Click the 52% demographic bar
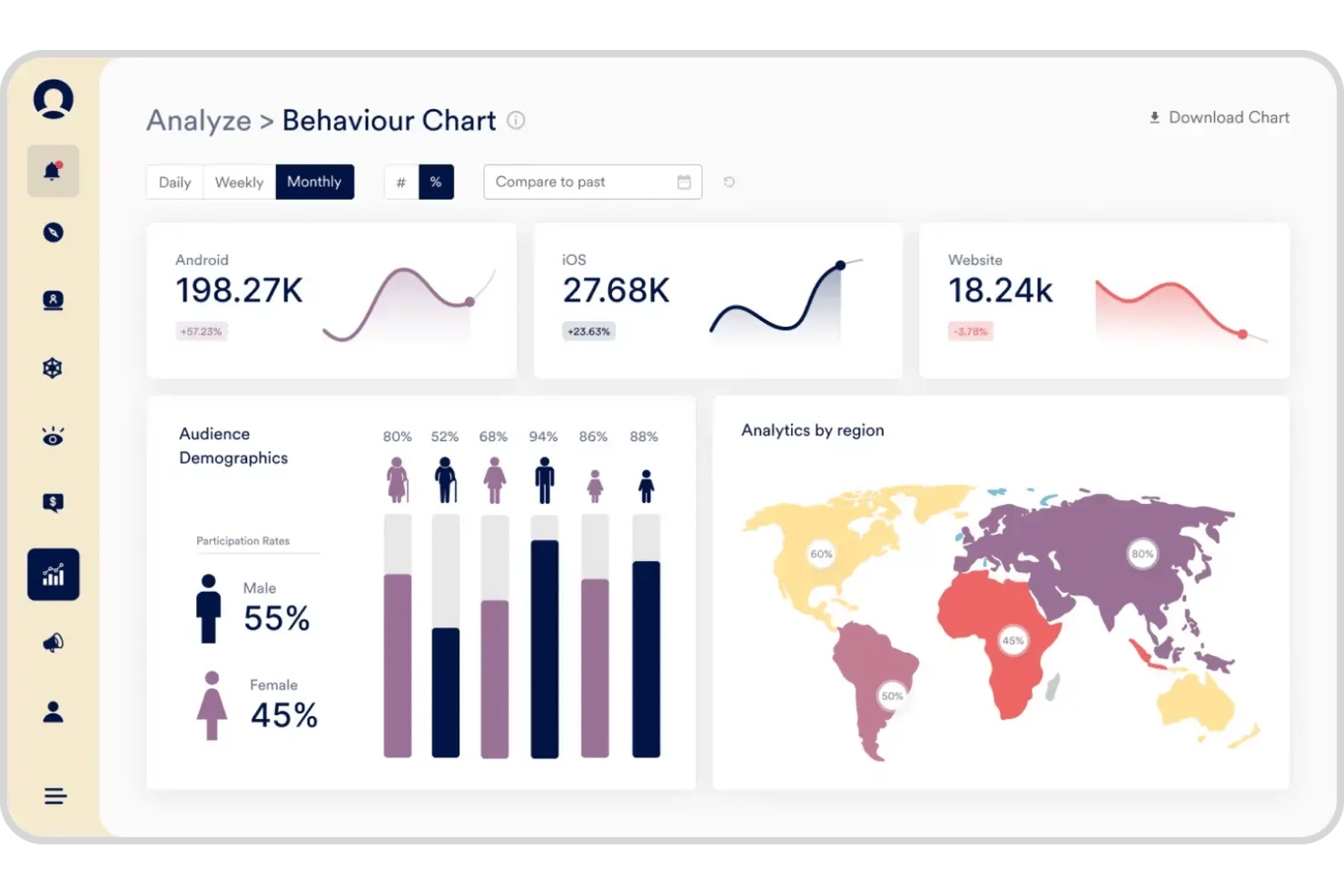This screenshot has width=1344, height=896. [446, 636]
